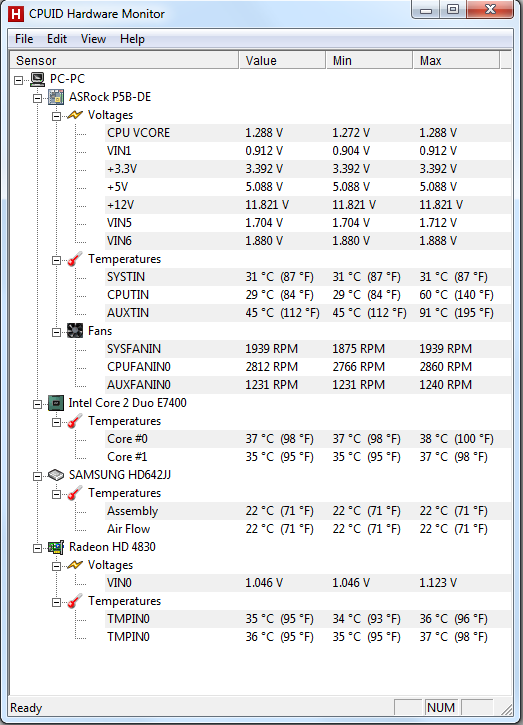Collapse the Radeon Voltages group
The width and height of the screenshot is (523, 725).
click(56, 567)
